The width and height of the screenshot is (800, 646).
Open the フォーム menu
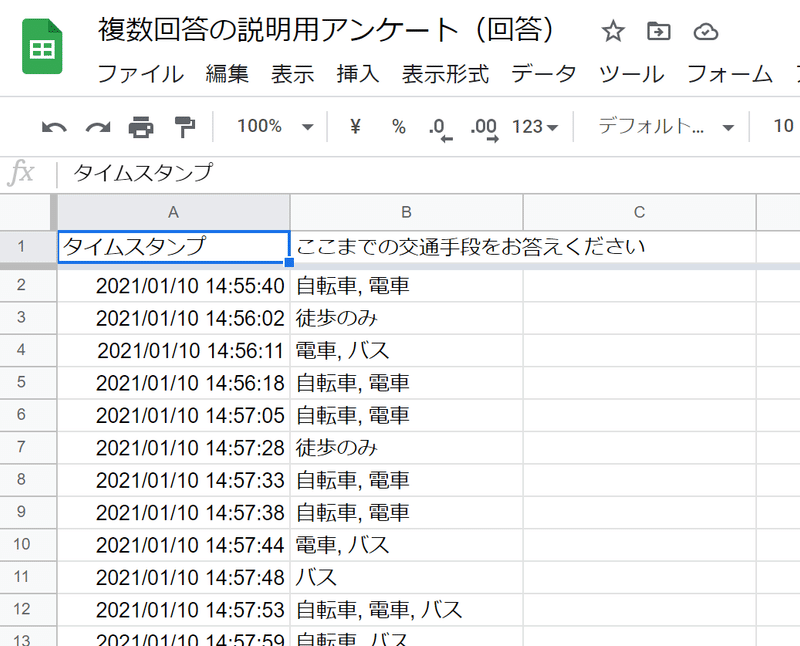click(730, 74)
